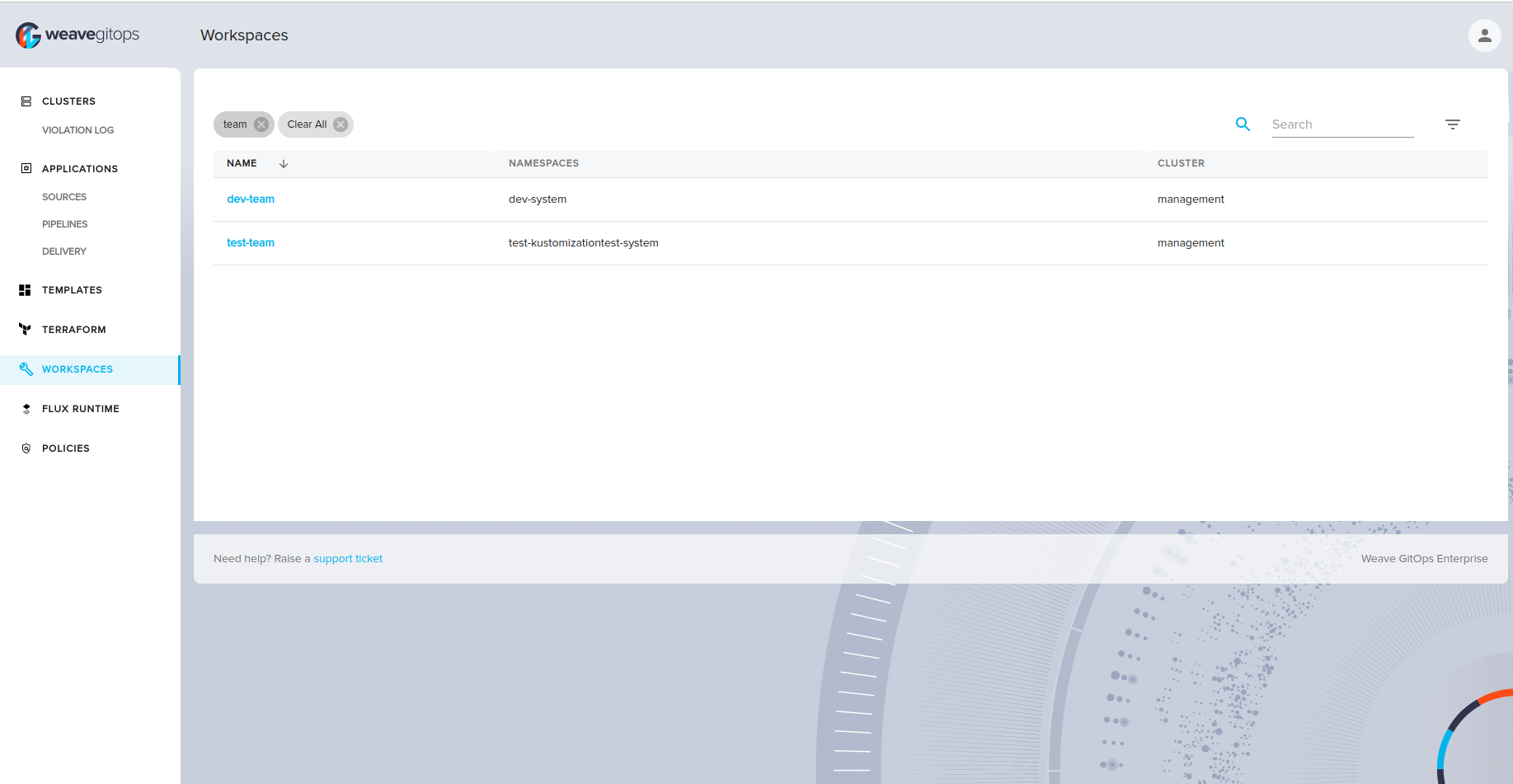Open the test-team workspace link
Image resolution: width=1513 pixels, height=784 pixels.
tap(251, 243)
